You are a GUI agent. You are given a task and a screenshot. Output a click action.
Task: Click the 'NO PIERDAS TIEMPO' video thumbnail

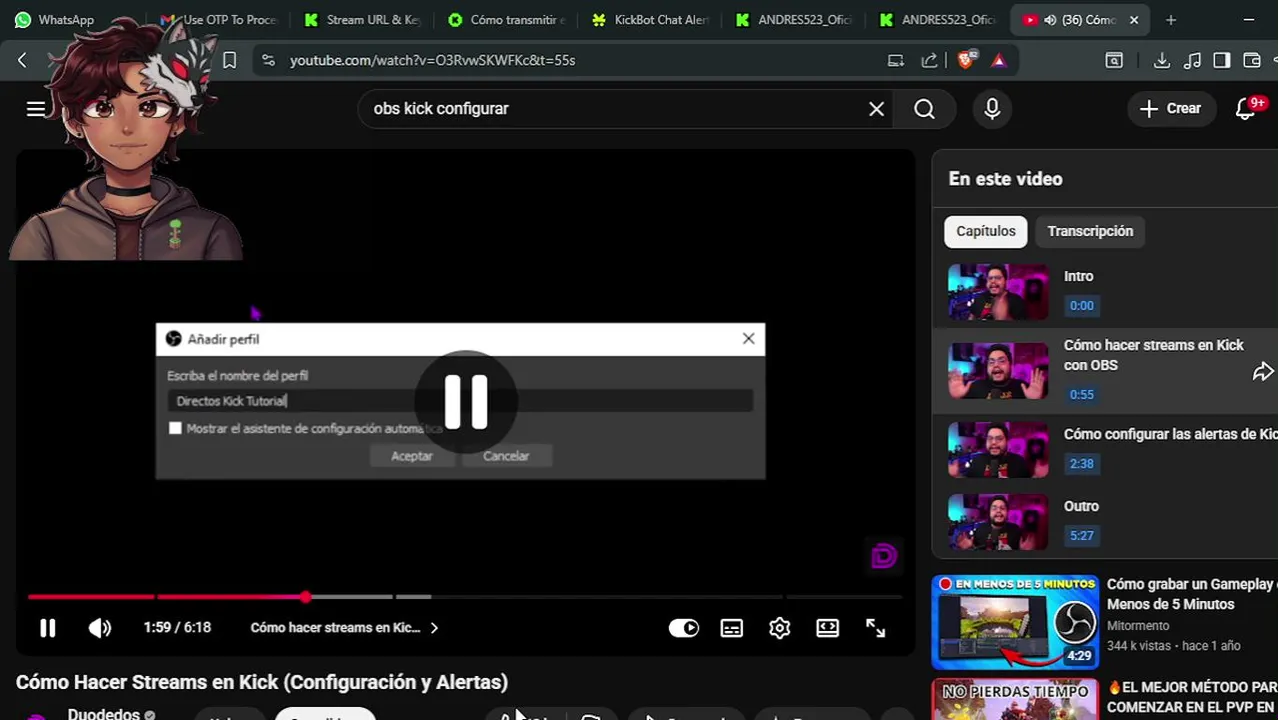[x=1015, y=700]
